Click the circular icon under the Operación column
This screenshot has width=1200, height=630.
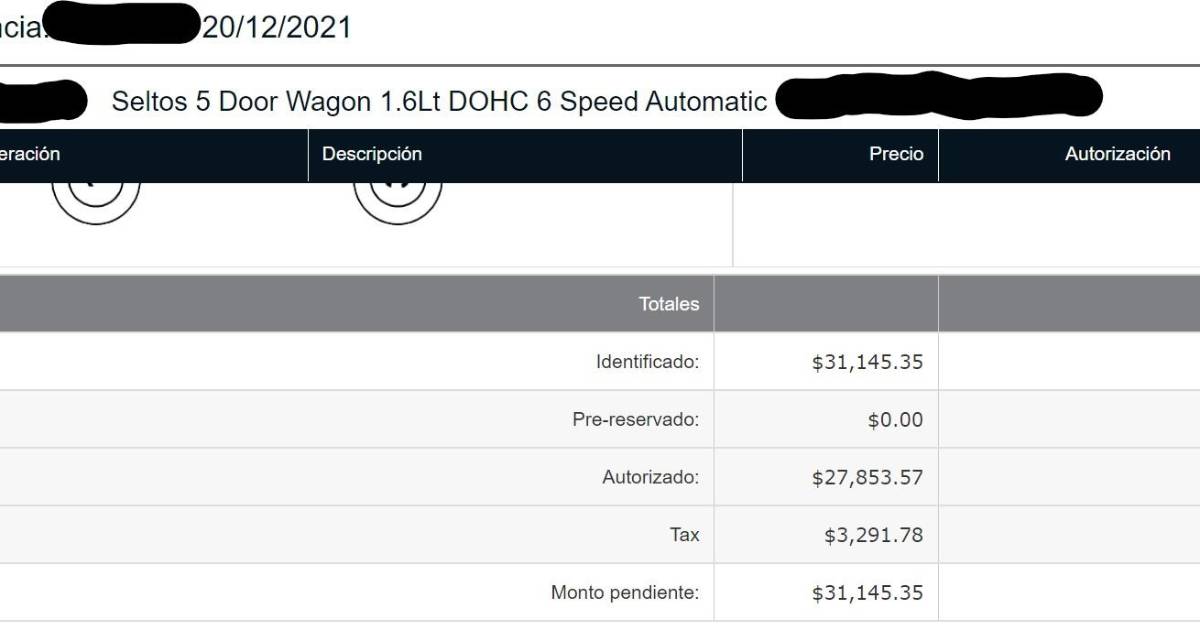pos(96,200)
